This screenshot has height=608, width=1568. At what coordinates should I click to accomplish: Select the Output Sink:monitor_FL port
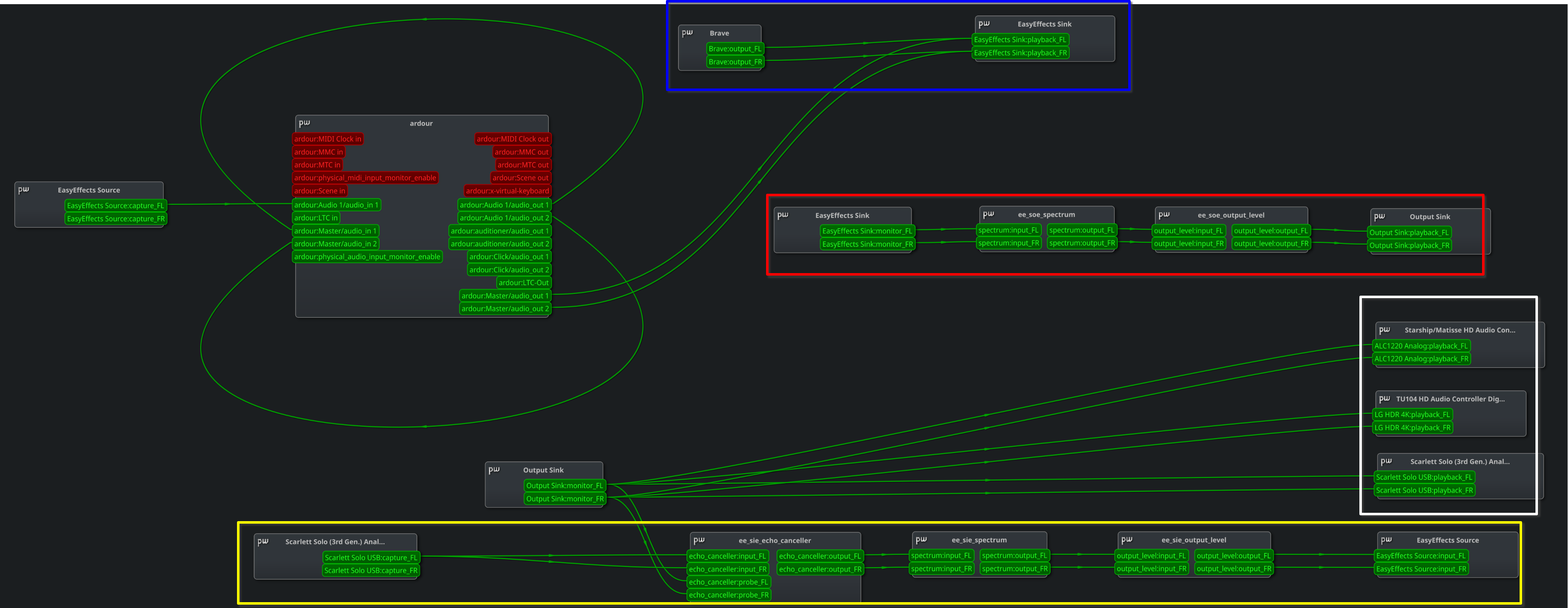coord(565,486)
